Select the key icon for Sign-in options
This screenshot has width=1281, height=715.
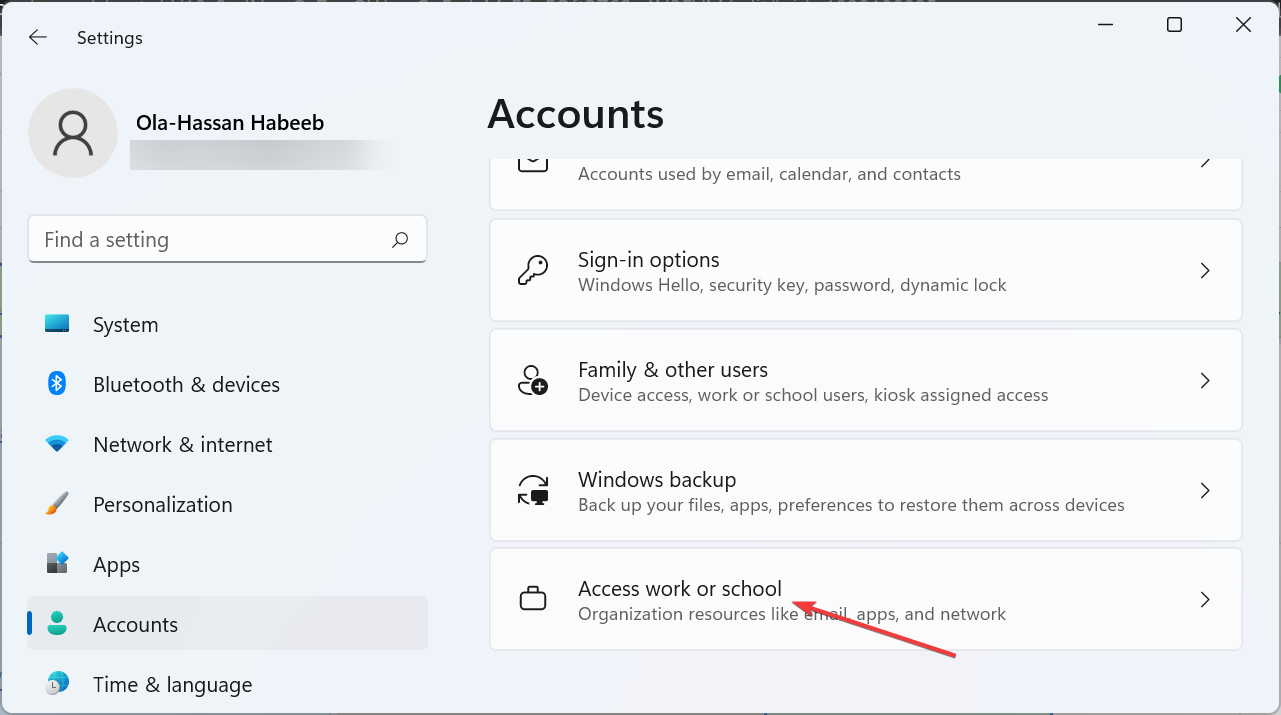pyautogui.click(x=533, y=270)
